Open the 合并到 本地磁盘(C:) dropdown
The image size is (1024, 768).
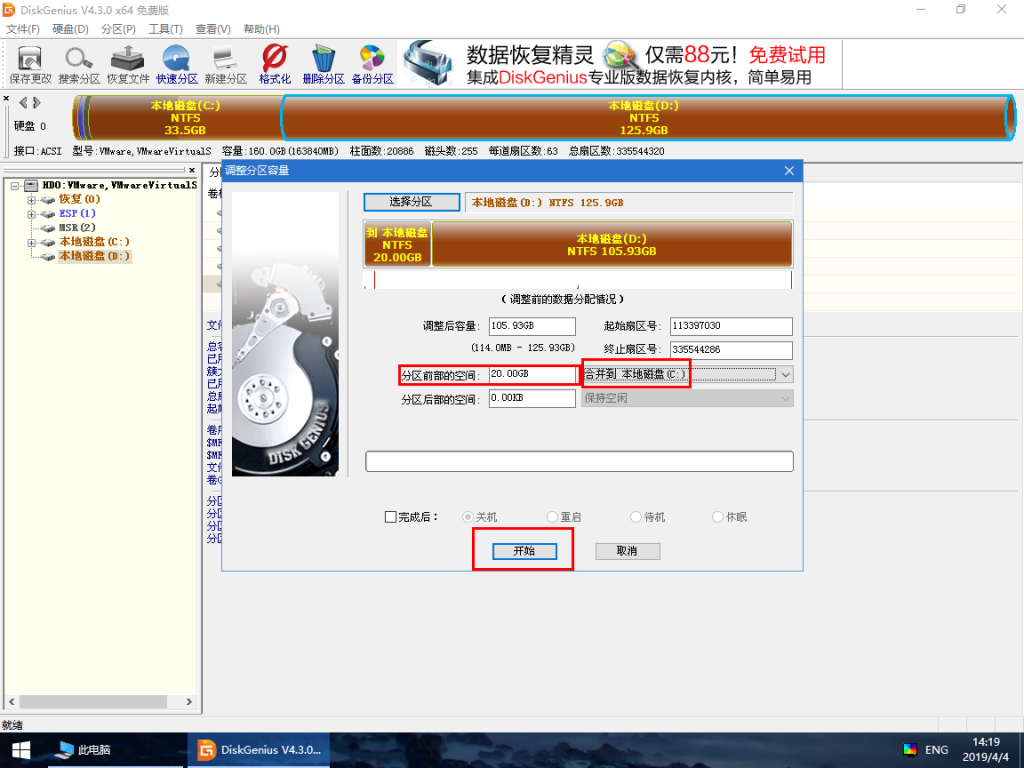pyautogui.click(x=787, y=374)
